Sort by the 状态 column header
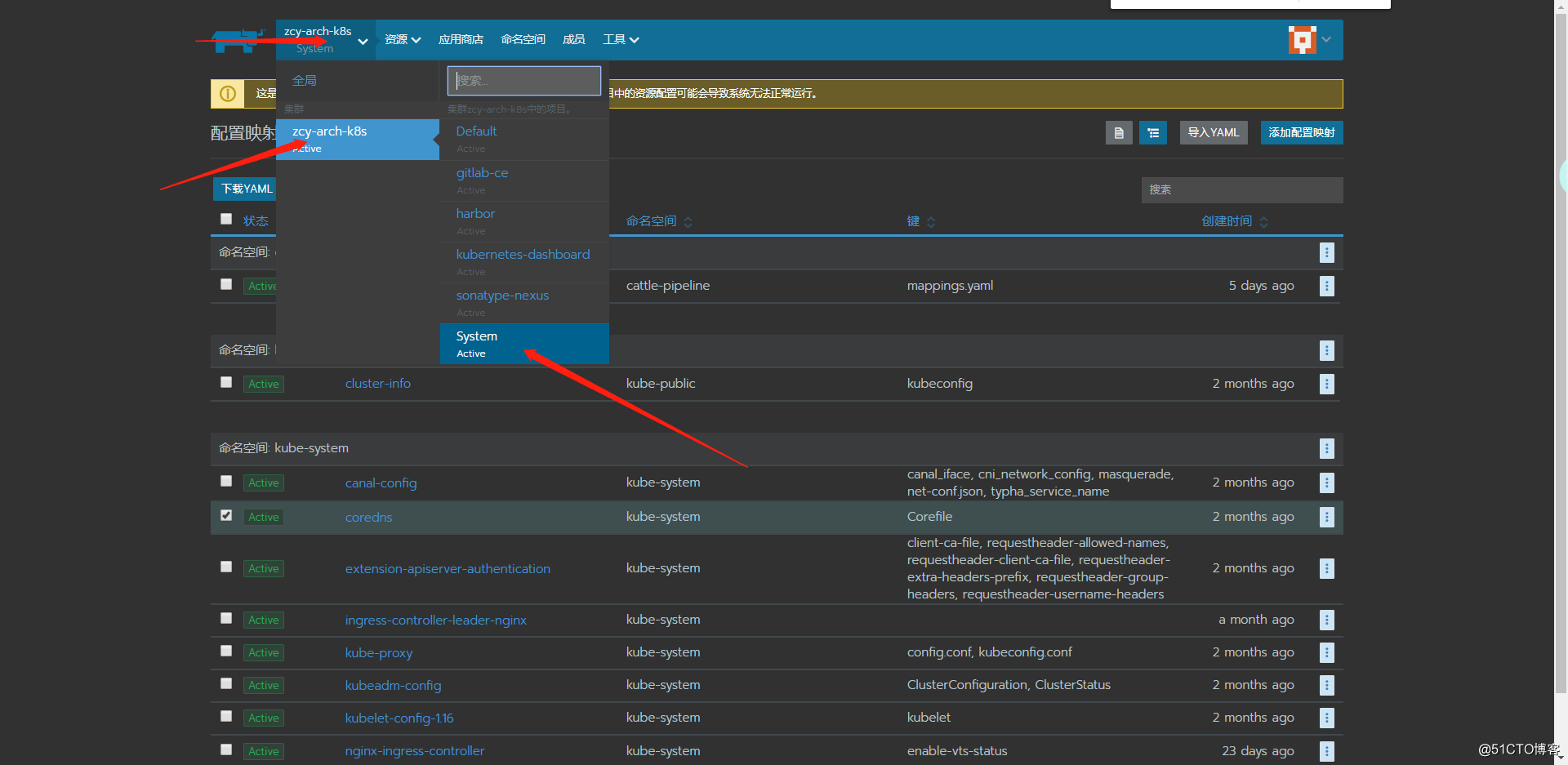Viewport: 1568px width, 765px height. pyautogui.click(x=256, y=221)
